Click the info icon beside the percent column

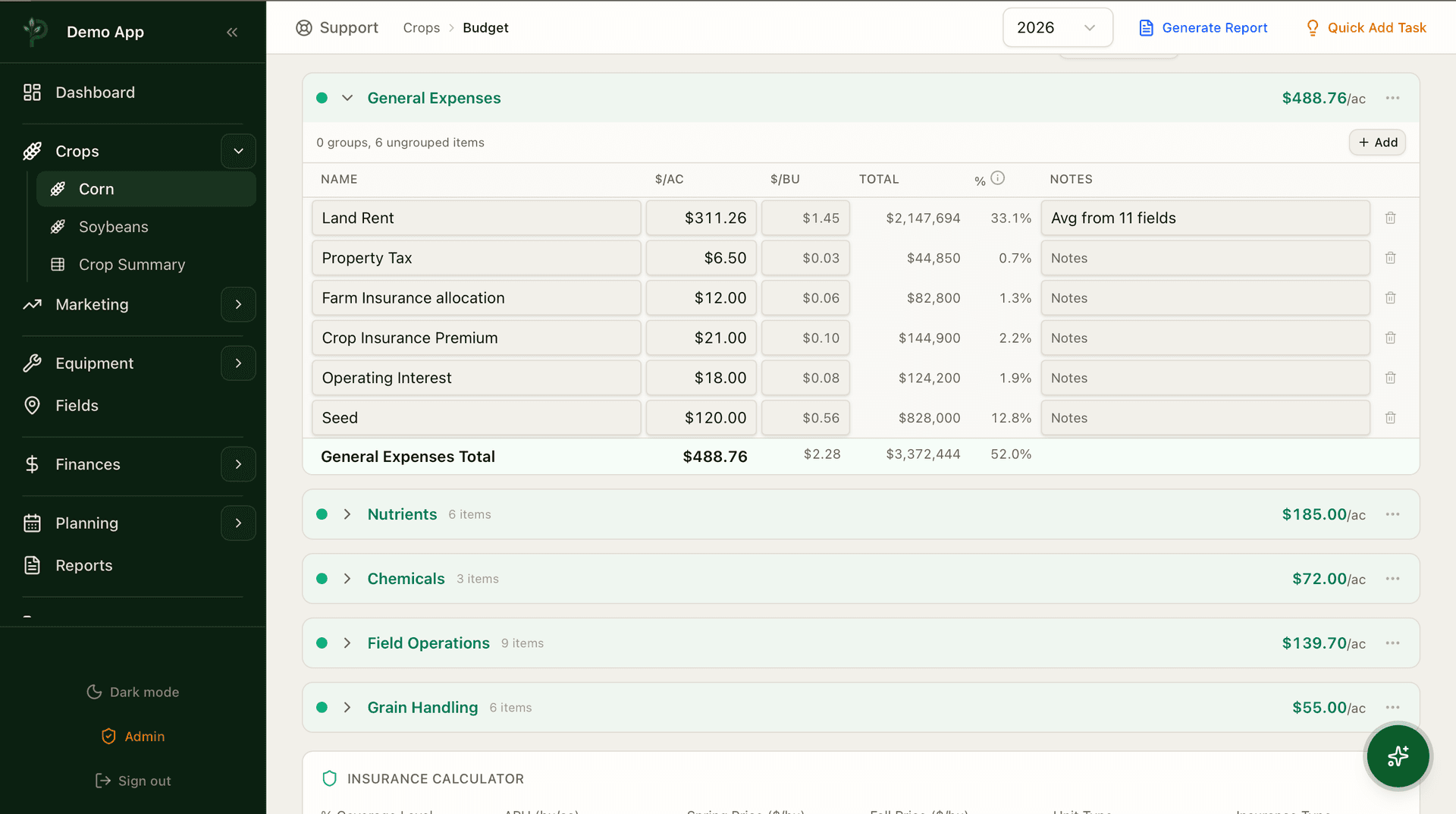(x=998, y=178)
